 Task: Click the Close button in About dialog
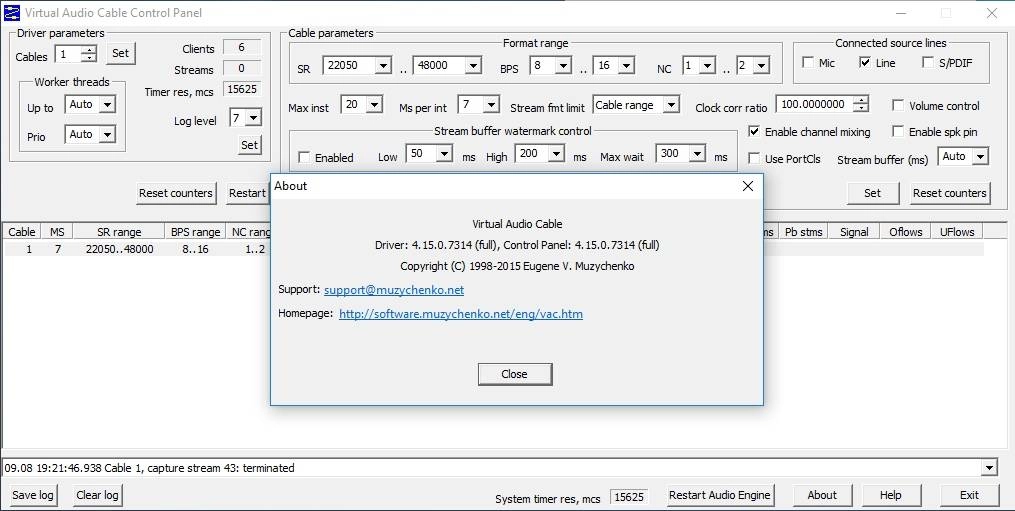(x=515, y=374)
